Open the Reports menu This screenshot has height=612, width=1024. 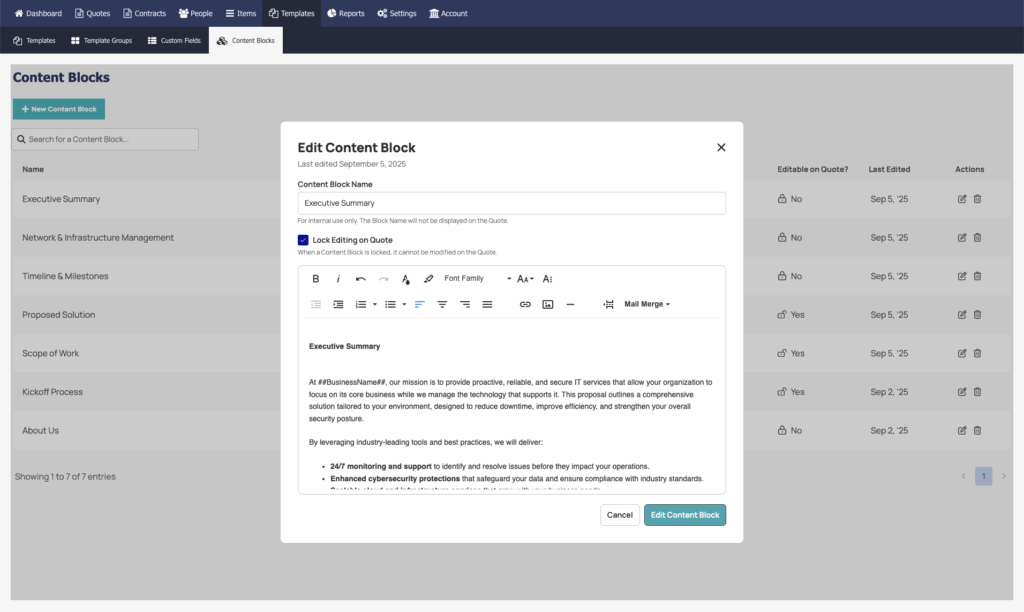(x=345, y=13)
